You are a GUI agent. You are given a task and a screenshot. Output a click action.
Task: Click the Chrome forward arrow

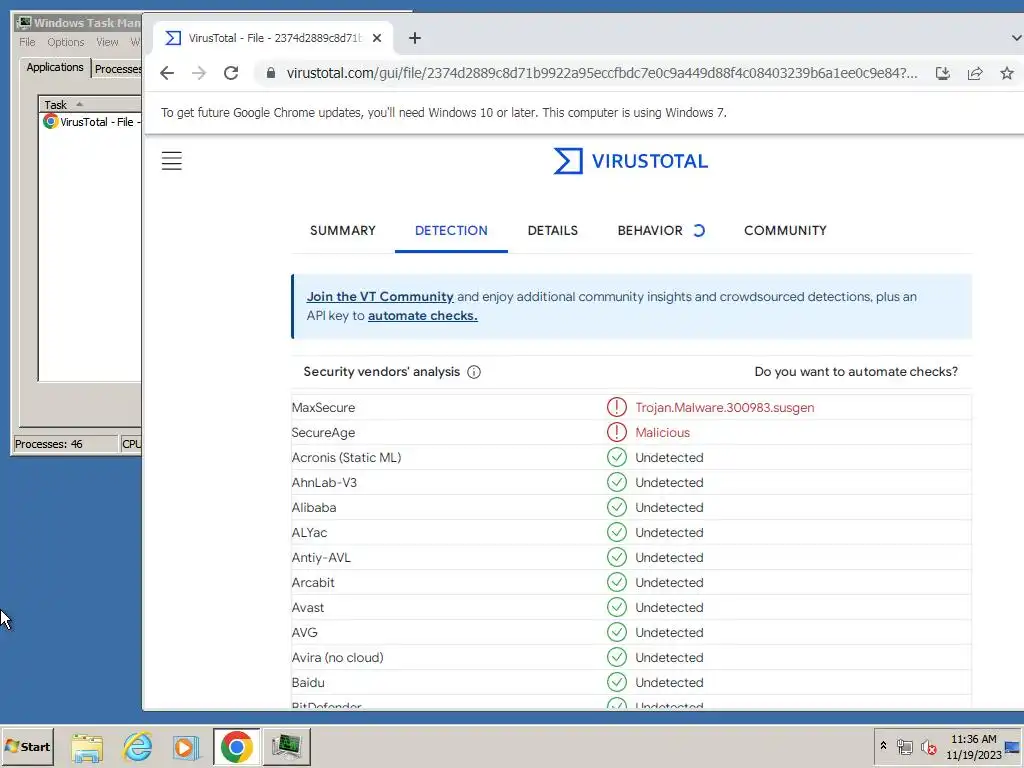(x=199, y=73)
